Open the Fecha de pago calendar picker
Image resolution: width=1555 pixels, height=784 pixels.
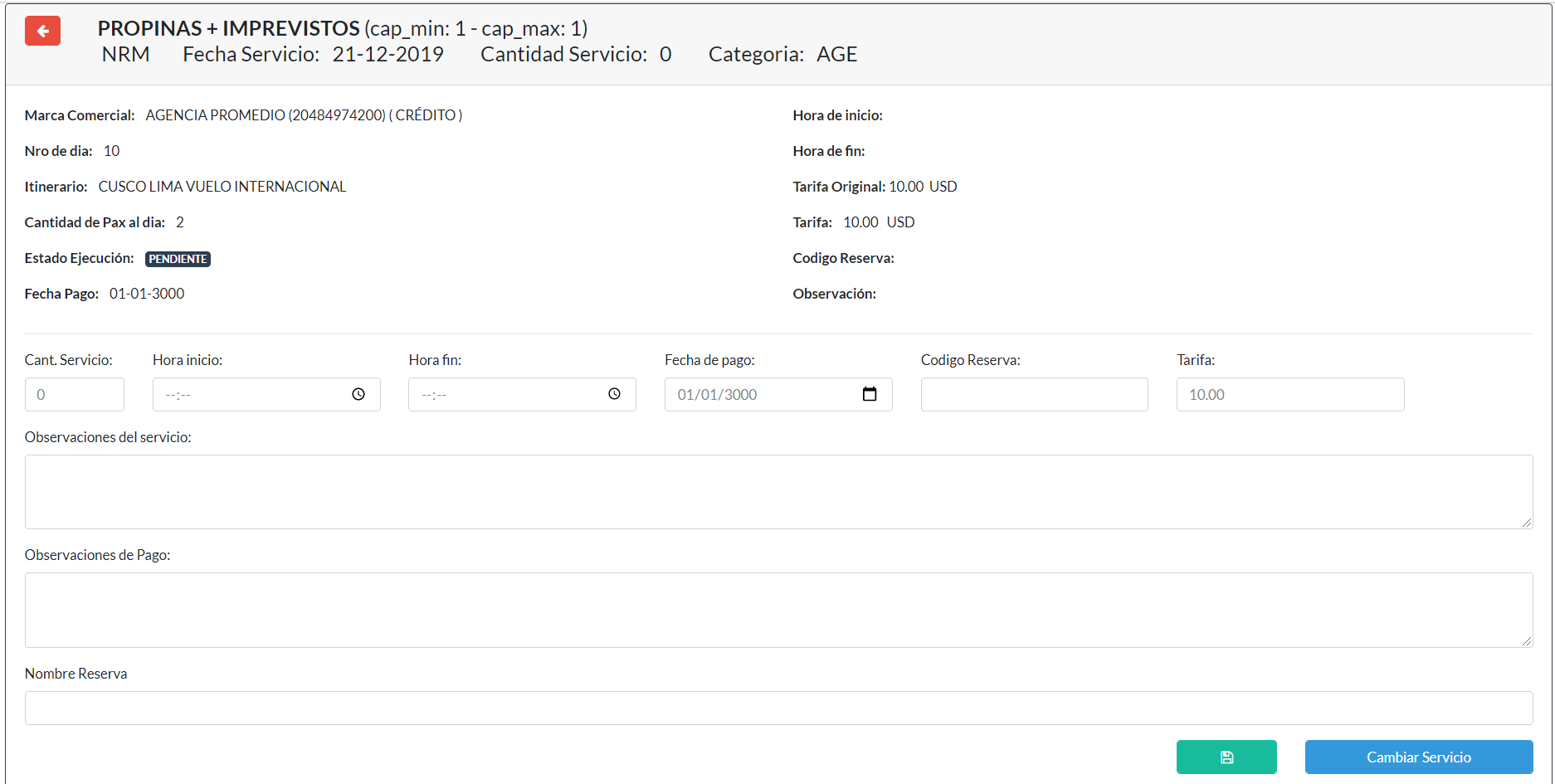pos(869,394)
